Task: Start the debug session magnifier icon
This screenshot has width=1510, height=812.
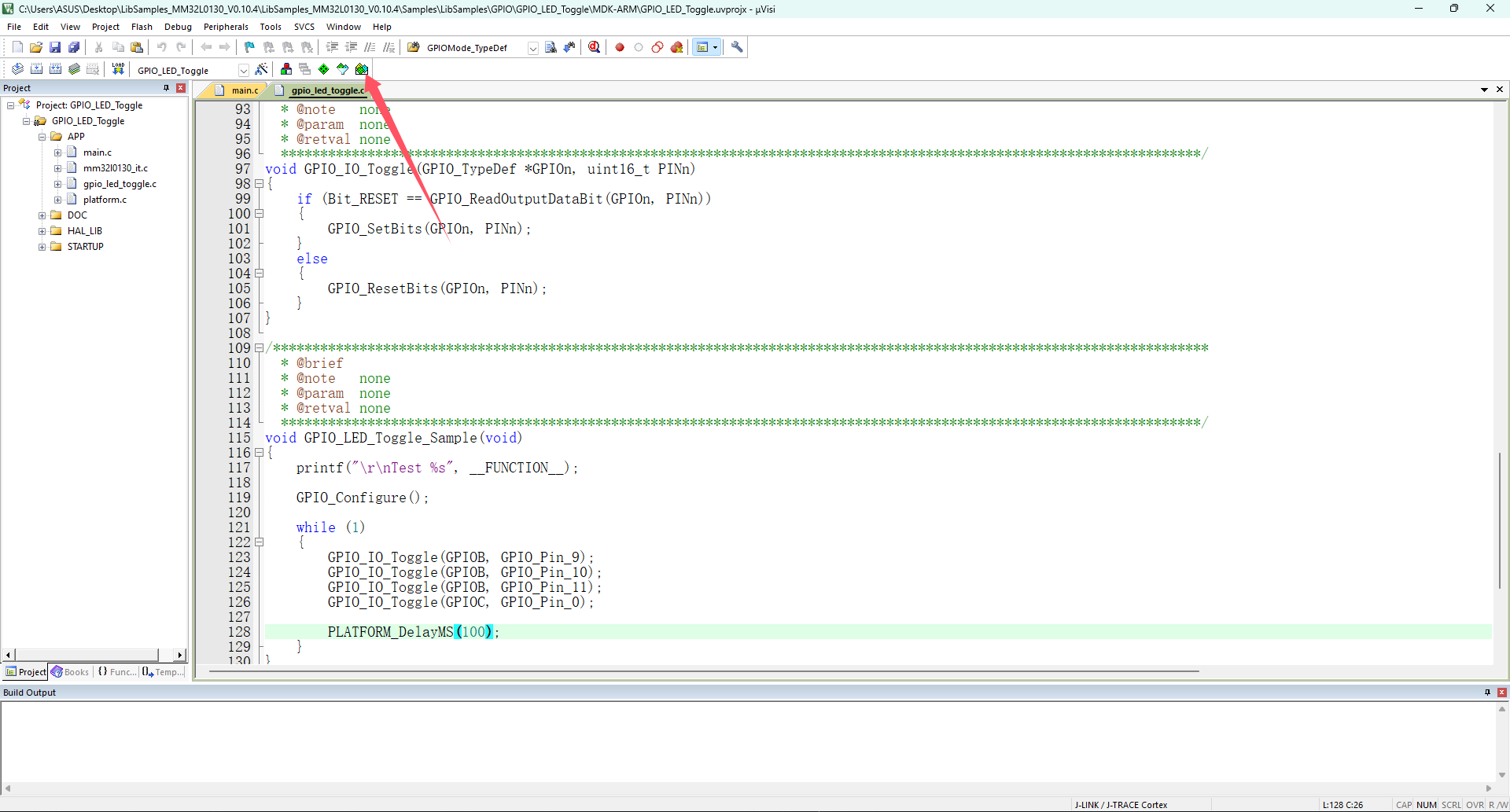Action: pyautogui.click(x=595, y=48)
